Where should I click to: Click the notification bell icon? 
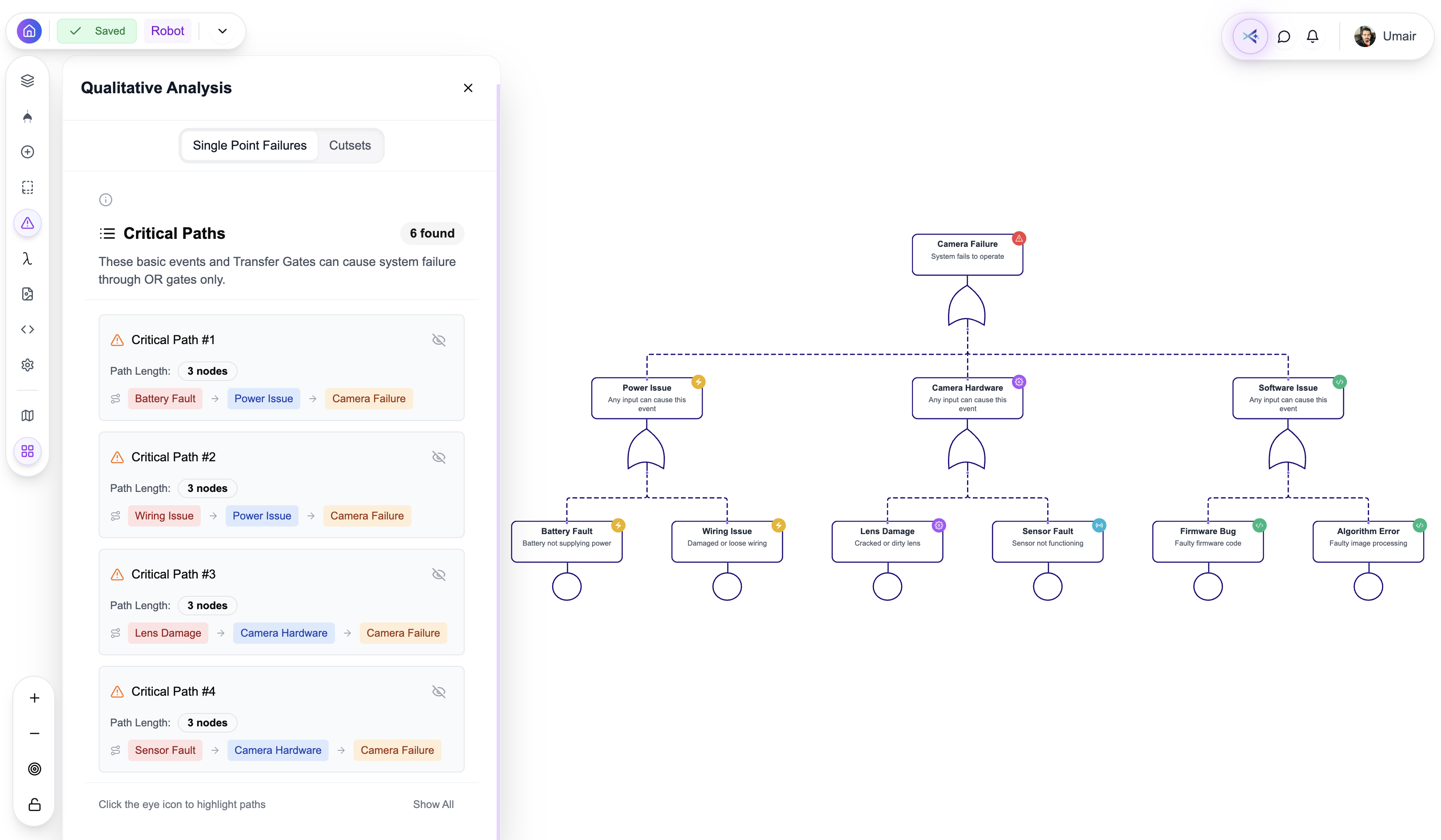[x=1312, y=36]
